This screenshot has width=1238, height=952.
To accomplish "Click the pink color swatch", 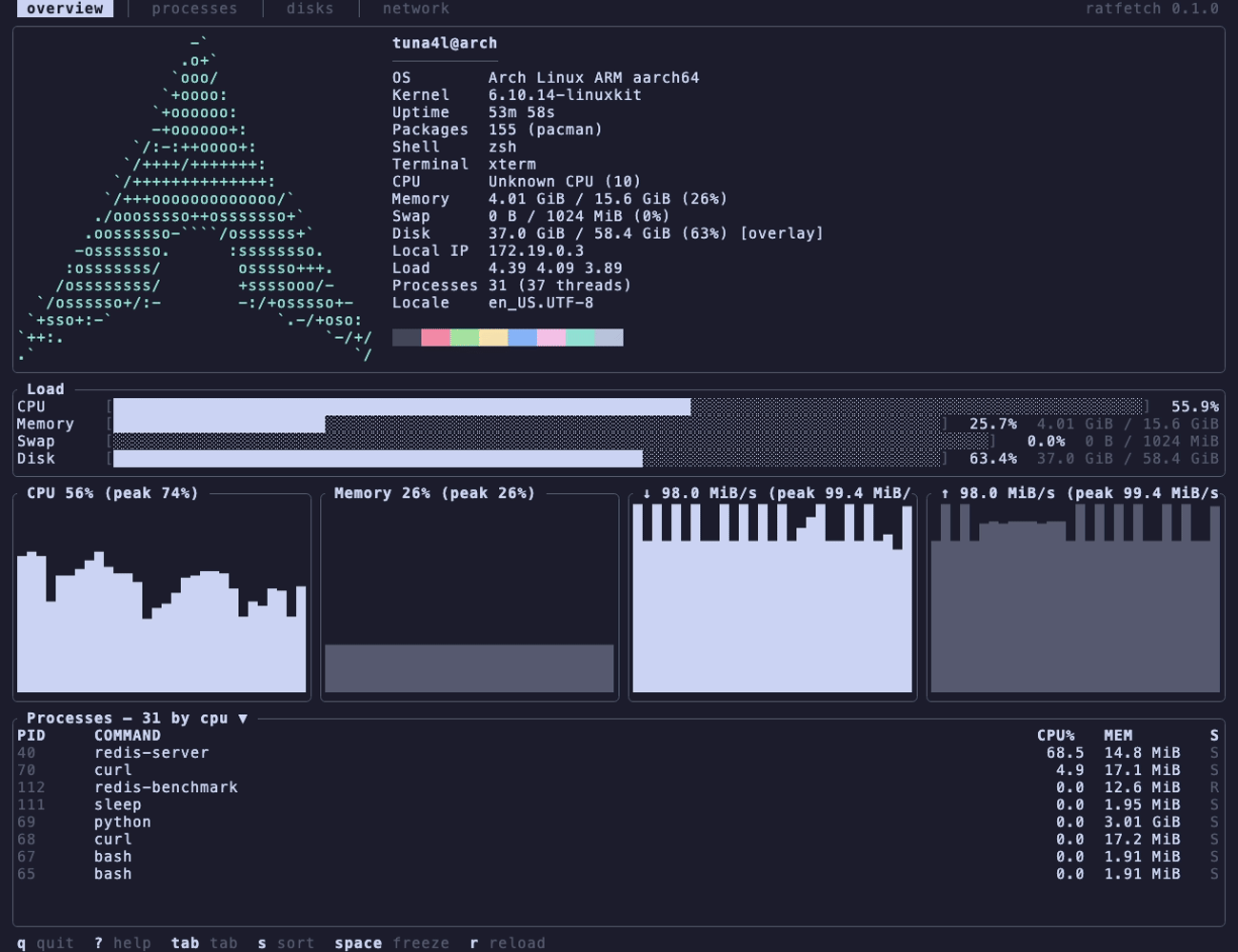I will (435, 338).
